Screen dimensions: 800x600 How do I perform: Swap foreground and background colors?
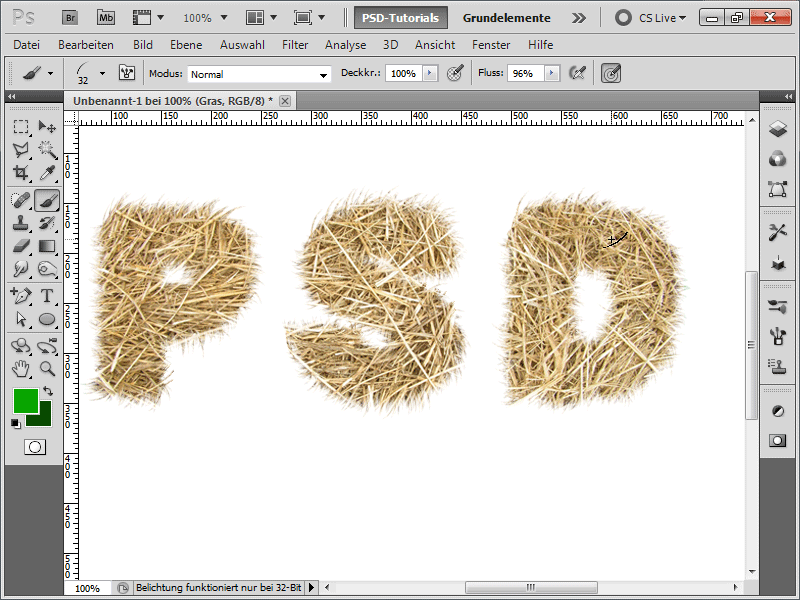[48, 391]
